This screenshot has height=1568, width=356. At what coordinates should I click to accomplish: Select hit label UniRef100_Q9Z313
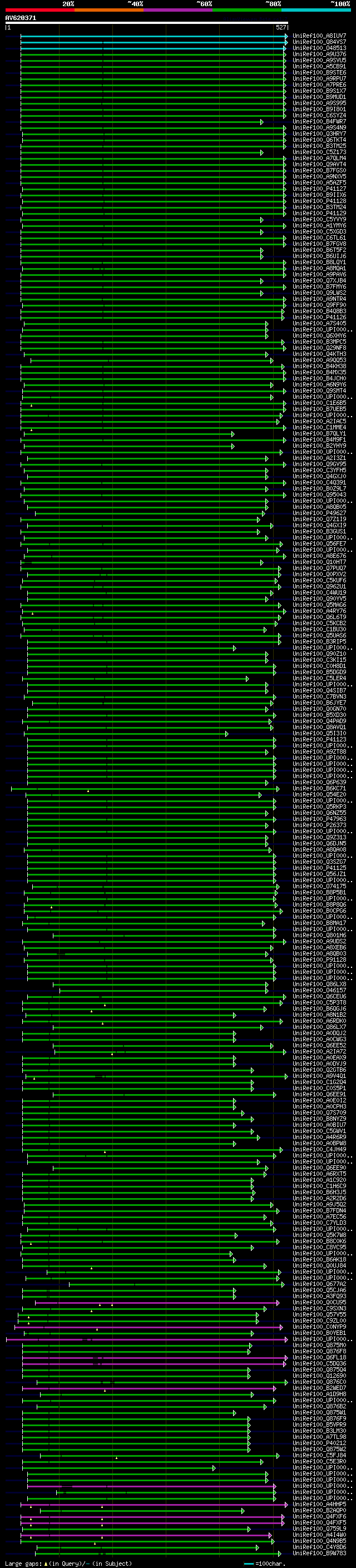pos(319,837)
